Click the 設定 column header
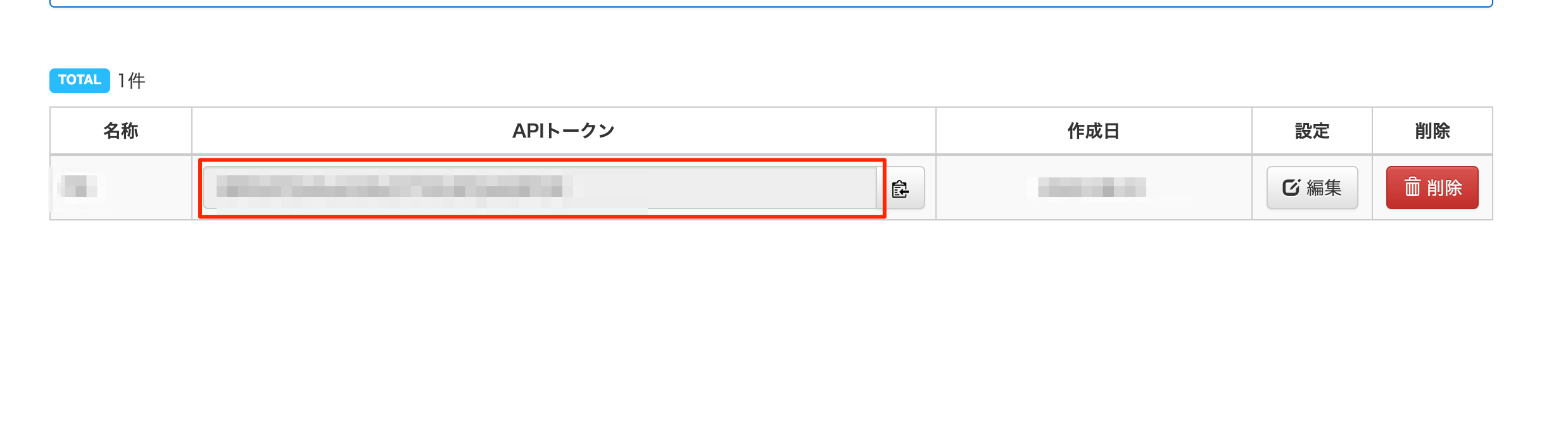 coord(1312,131)
